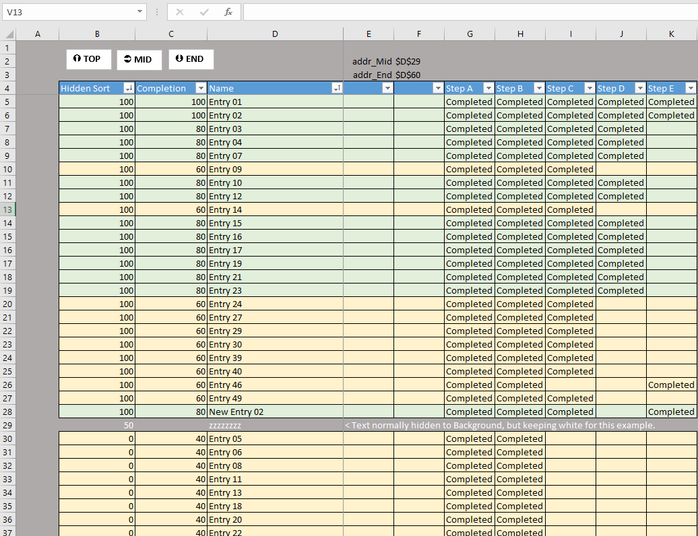
Task: Select column G header
Action: pos(470,34)
